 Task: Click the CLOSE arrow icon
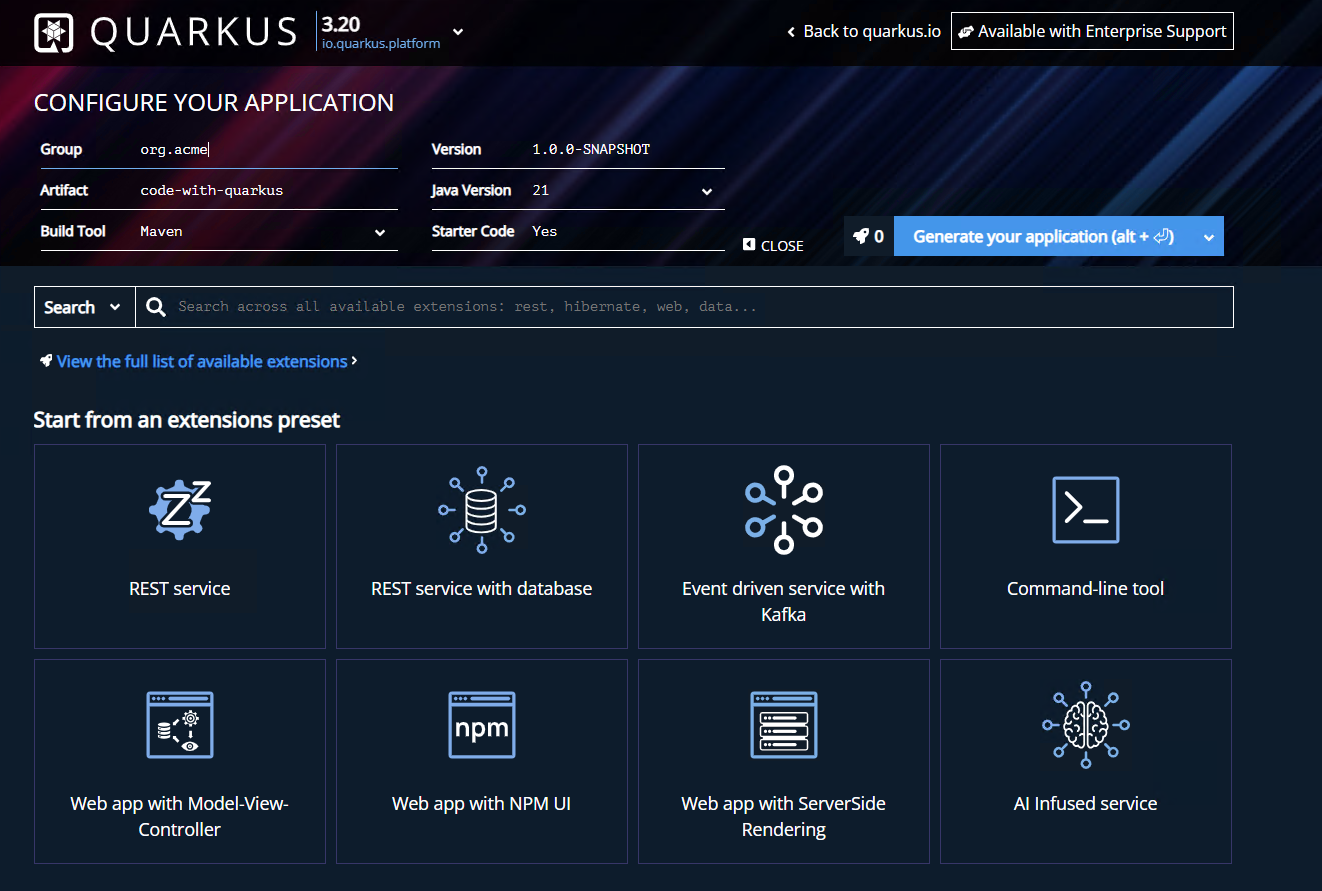coord(749,245)
